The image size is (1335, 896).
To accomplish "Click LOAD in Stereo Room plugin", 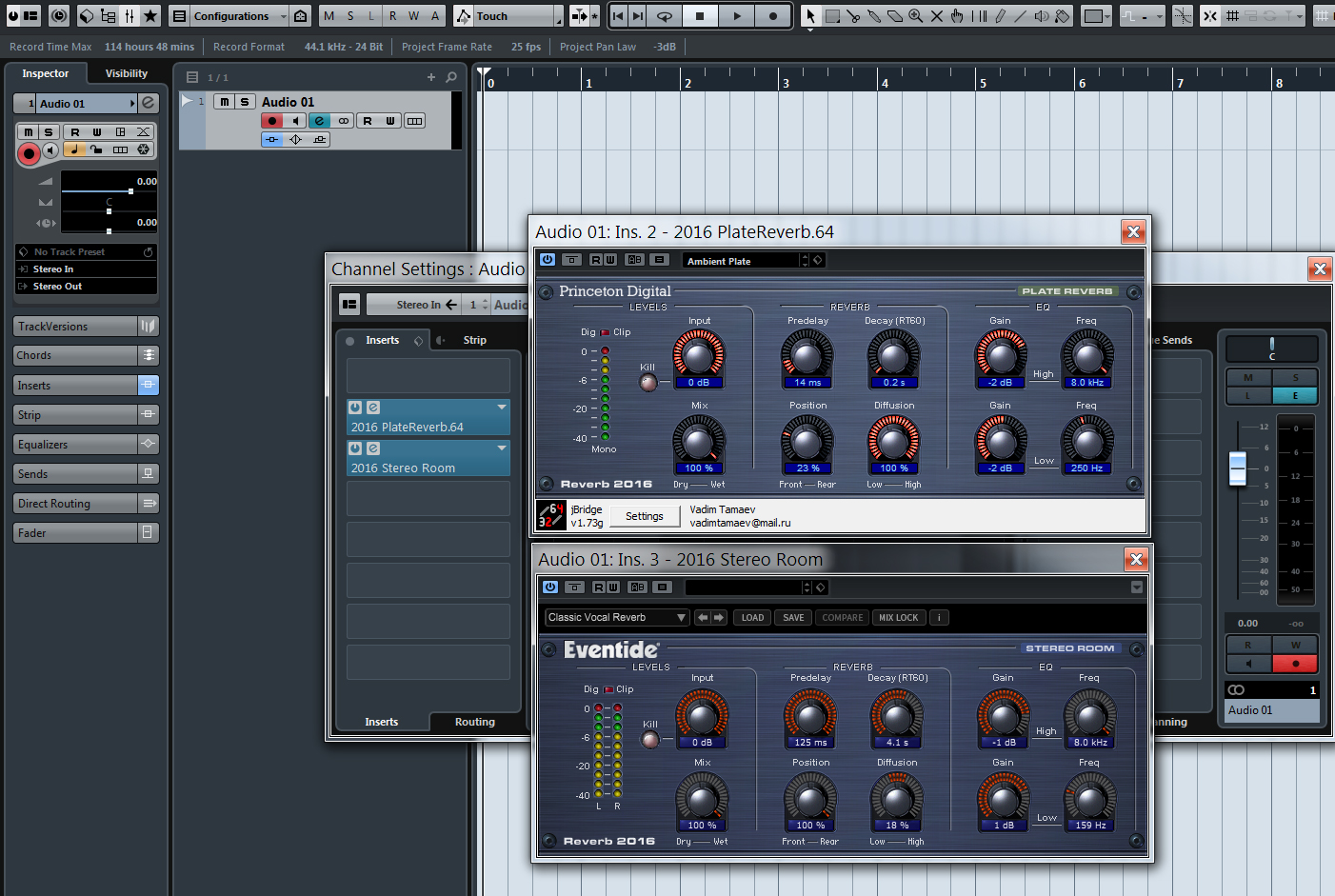I will [x=752, y=617].
